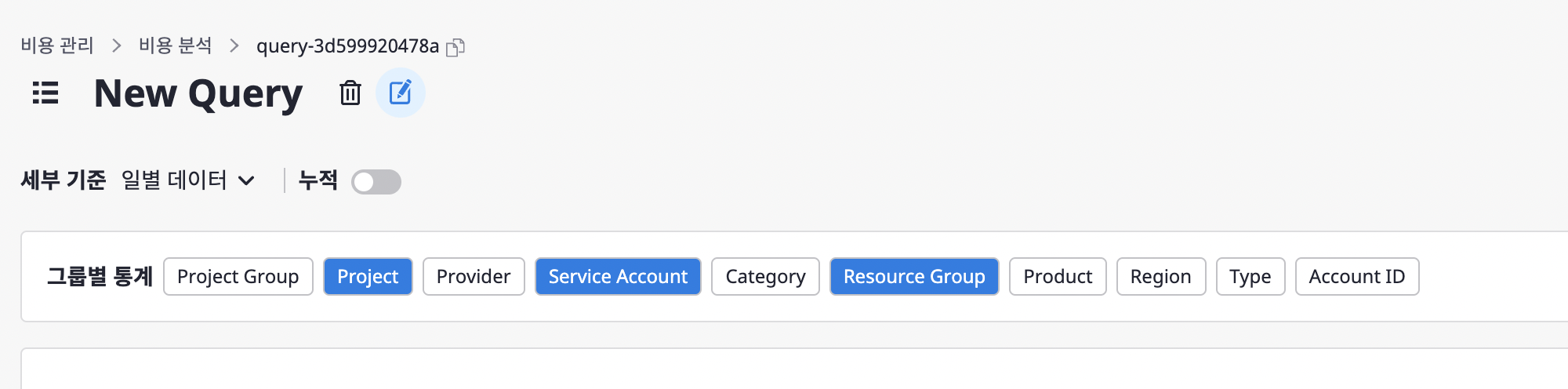This screenshot has width=1568, height=389.
Task: Select the Type grouping chip
Action: pos(1250,277)
